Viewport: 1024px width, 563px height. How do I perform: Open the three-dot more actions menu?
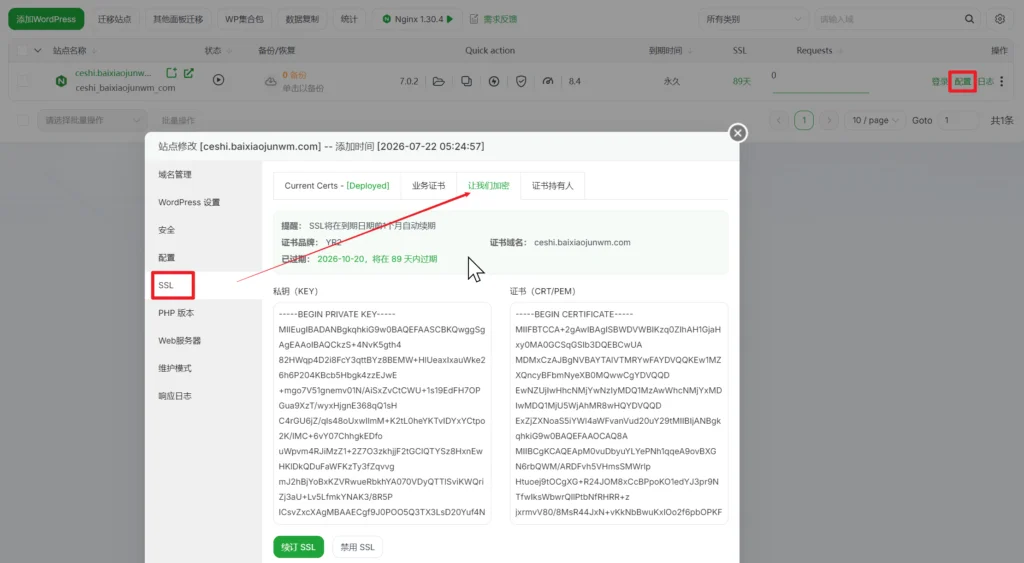[x=1002, y=81]
